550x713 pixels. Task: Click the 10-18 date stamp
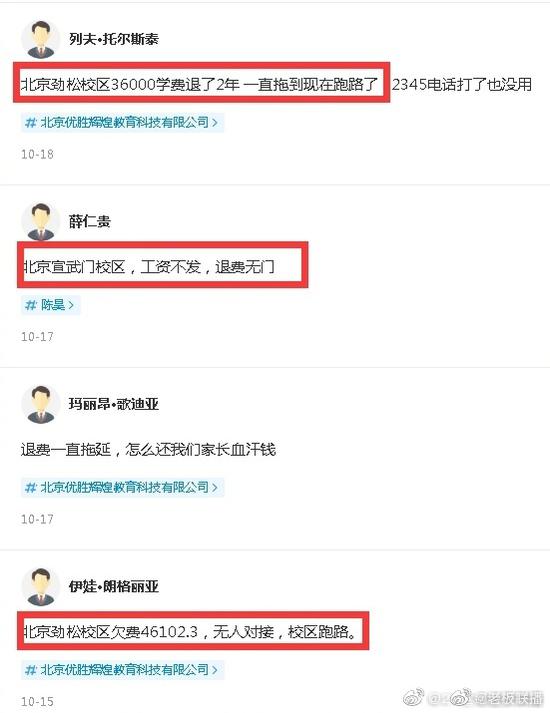(x=37, y=155)
